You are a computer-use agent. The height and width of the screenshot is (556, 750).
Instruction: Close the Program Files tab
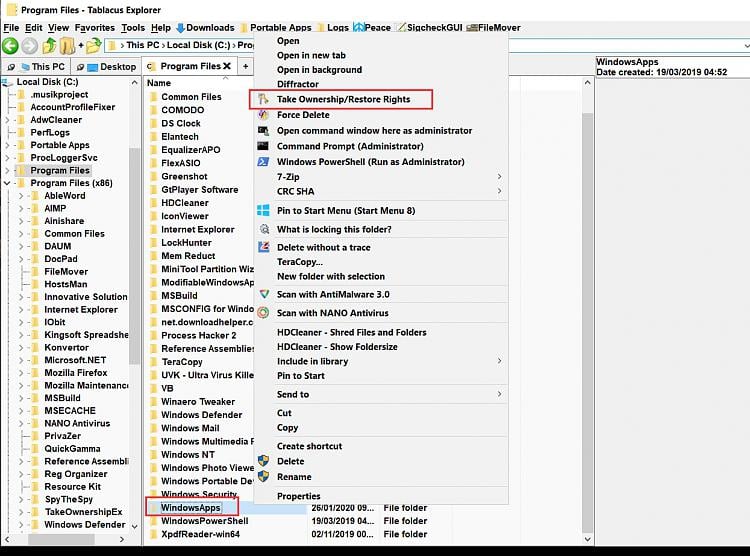pyautogui.click(x=227, y=66)
